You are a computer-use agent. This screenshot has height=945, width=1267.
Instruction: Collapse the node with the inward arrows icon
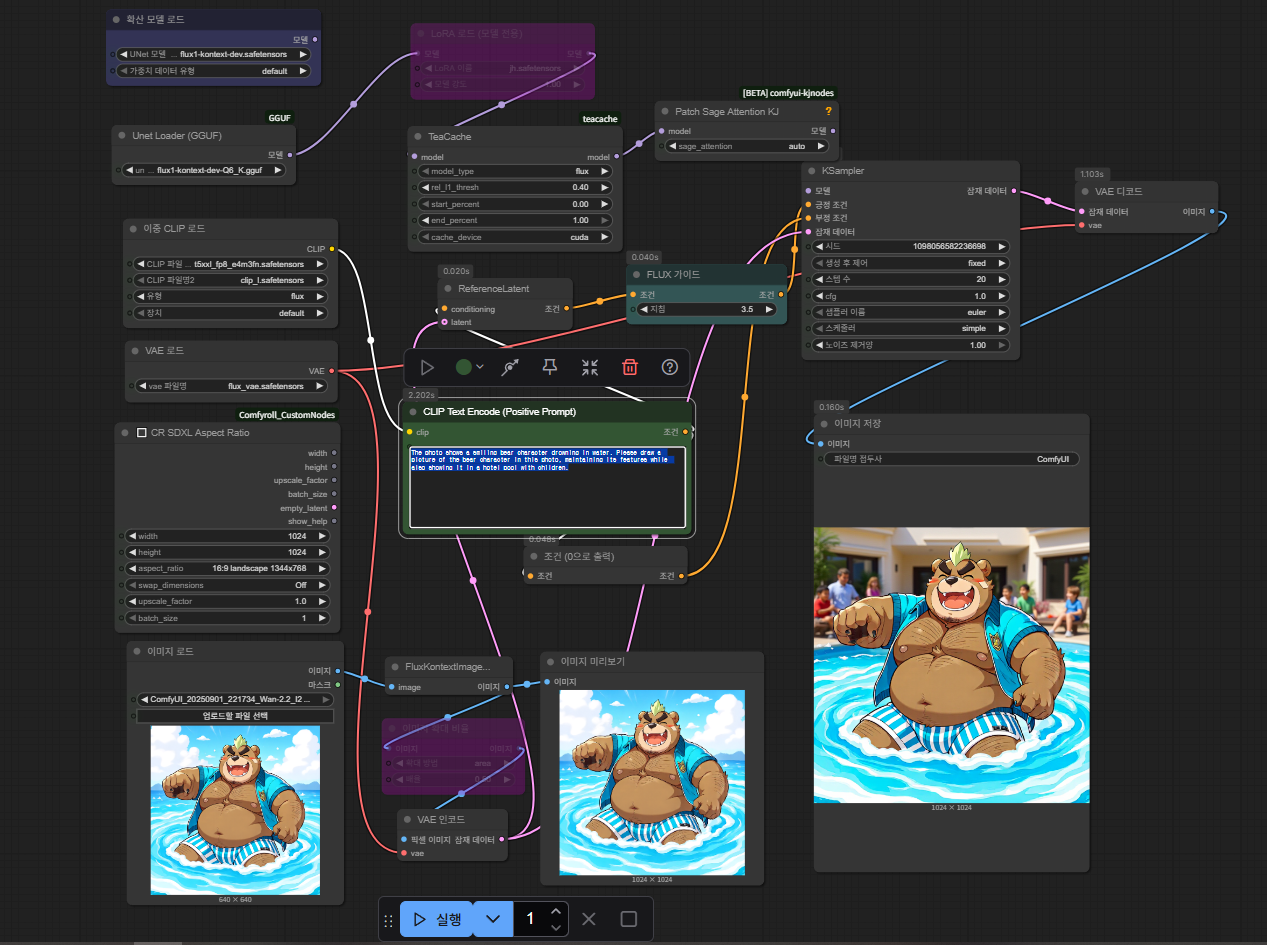tap(590, 367)
